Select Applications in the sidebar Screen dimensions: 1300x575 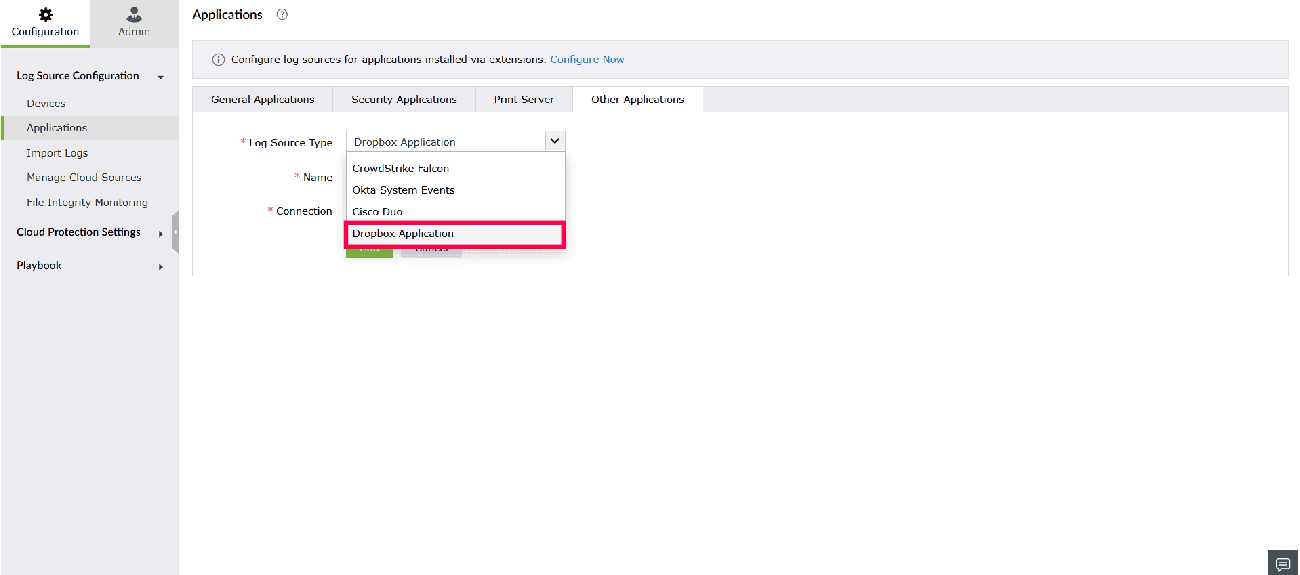57,128
